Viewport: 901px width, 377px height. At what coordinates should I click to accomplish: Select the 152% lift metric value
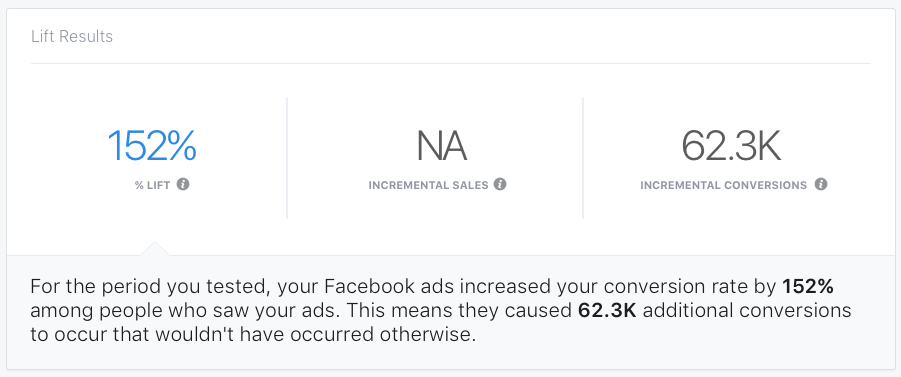click(152, 145)
